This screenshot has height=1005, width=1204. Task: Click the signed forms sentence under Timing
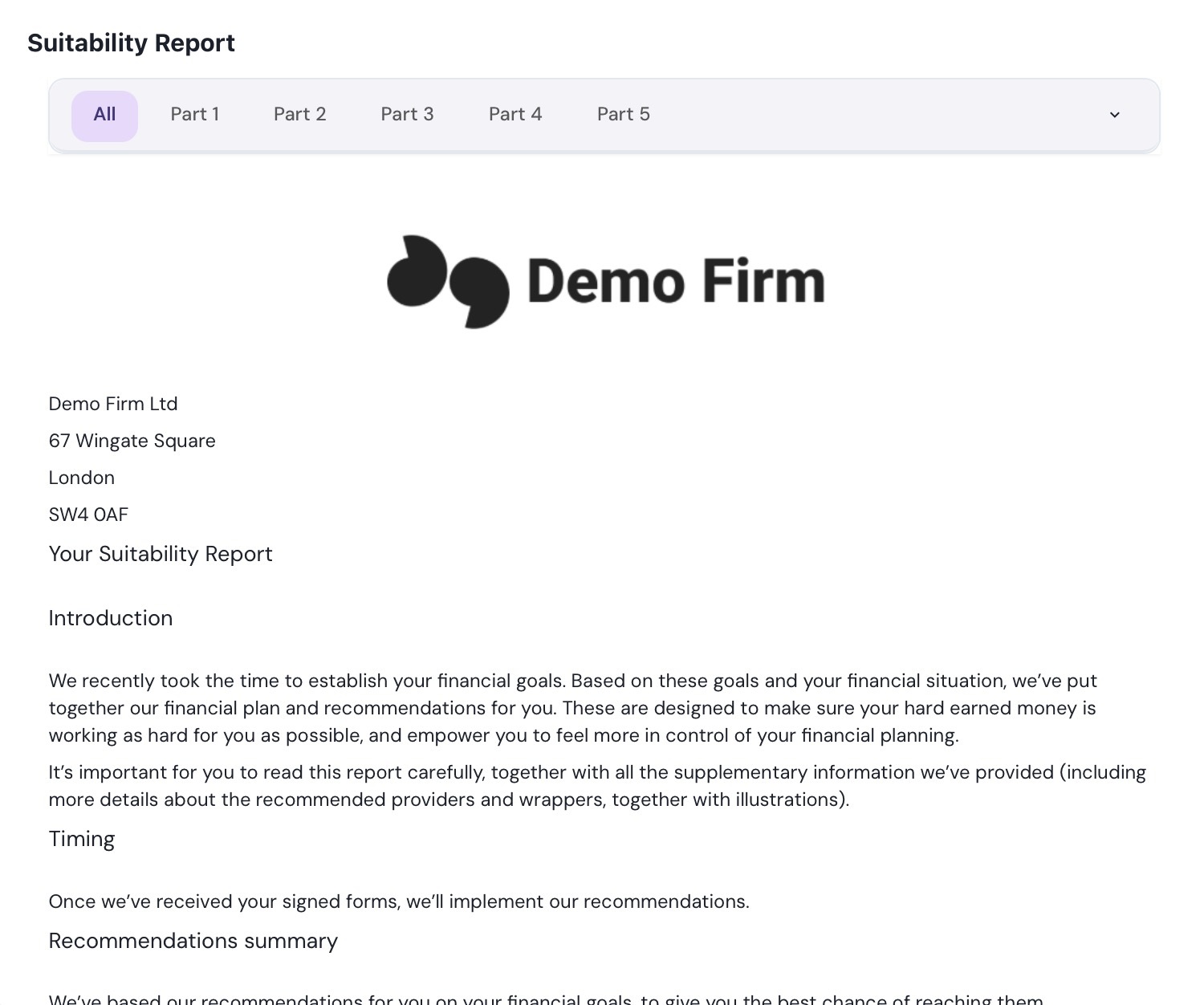coord(399,901)
